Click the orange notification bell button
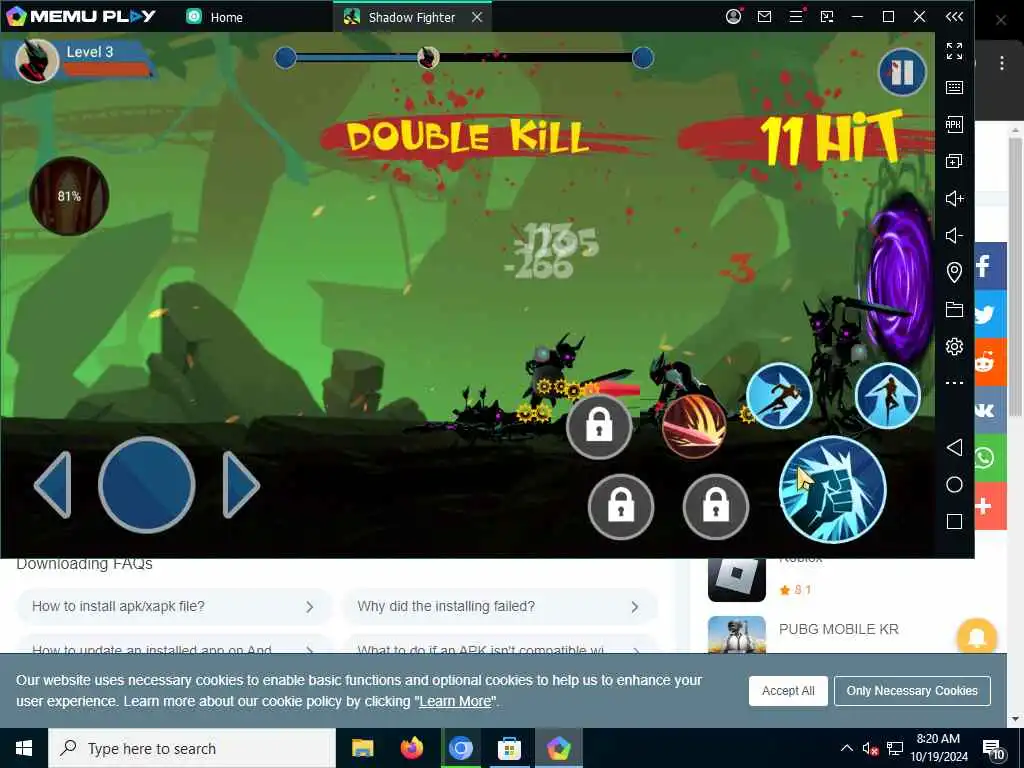Screen dimensions: 1024x768 click(x=976, y=637)
